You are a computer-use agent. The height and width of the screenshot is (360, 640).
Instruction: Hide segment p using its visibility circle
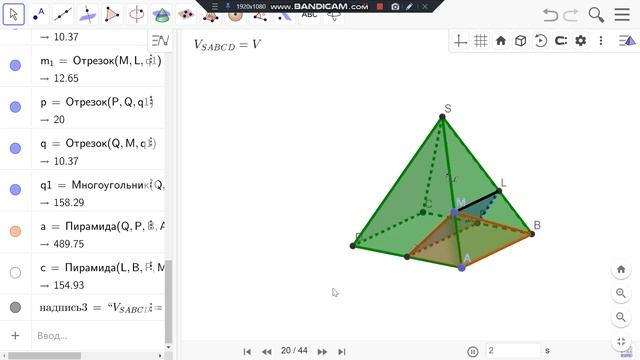click(16, 107)
